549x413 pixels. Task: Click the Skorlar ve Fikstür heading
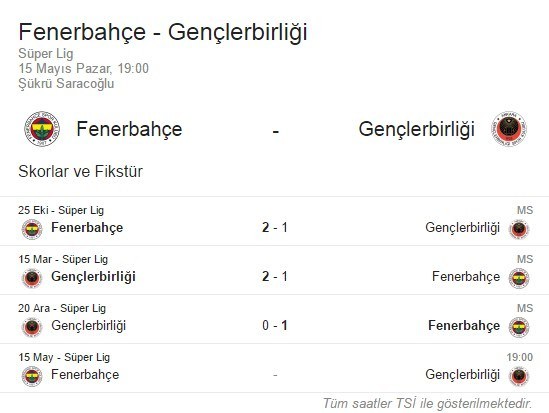[81, 172]
